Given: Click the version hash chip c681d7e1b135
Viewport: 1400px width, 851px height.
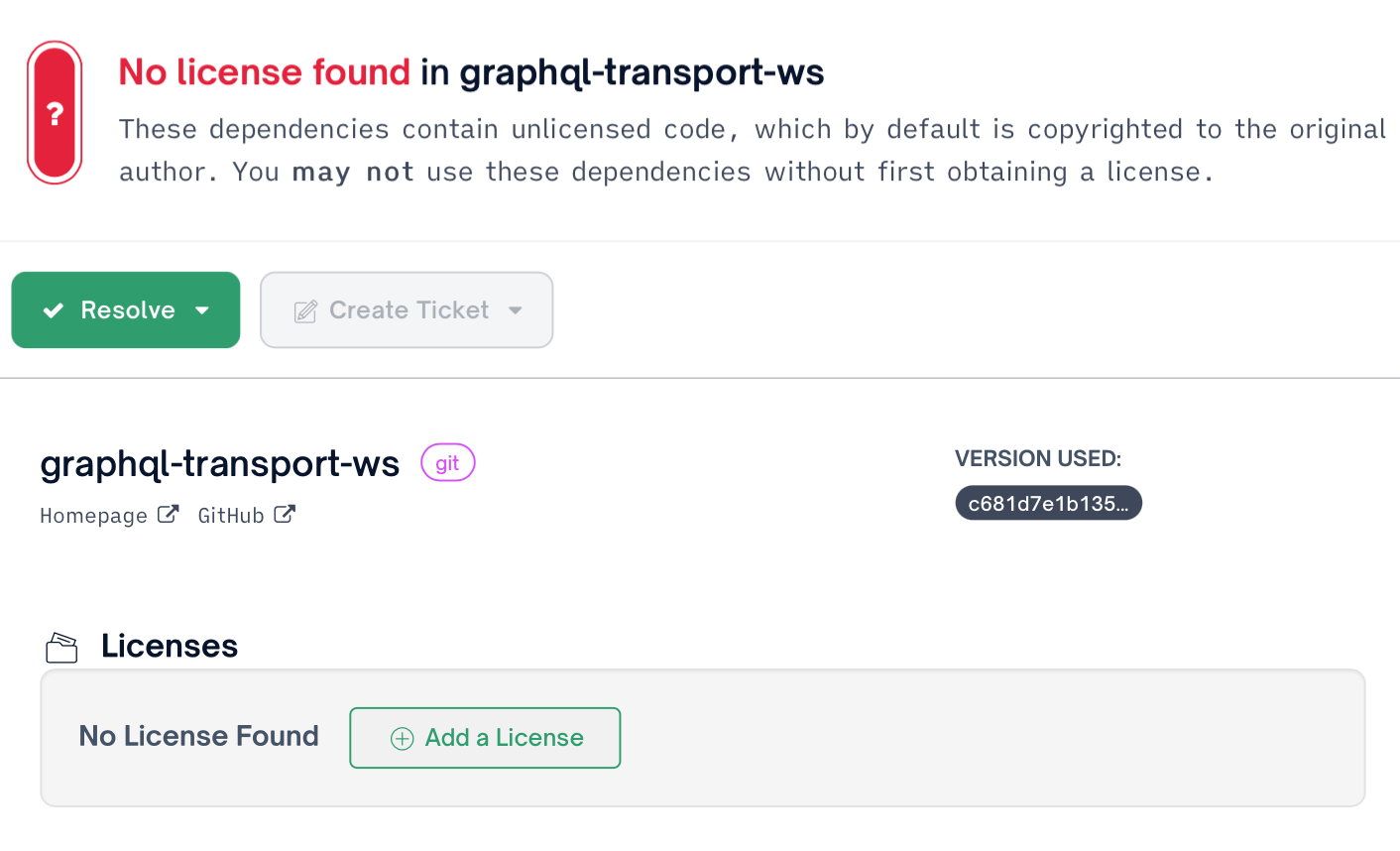Looking at the screenshot, I should click(x=1048, y=503).
